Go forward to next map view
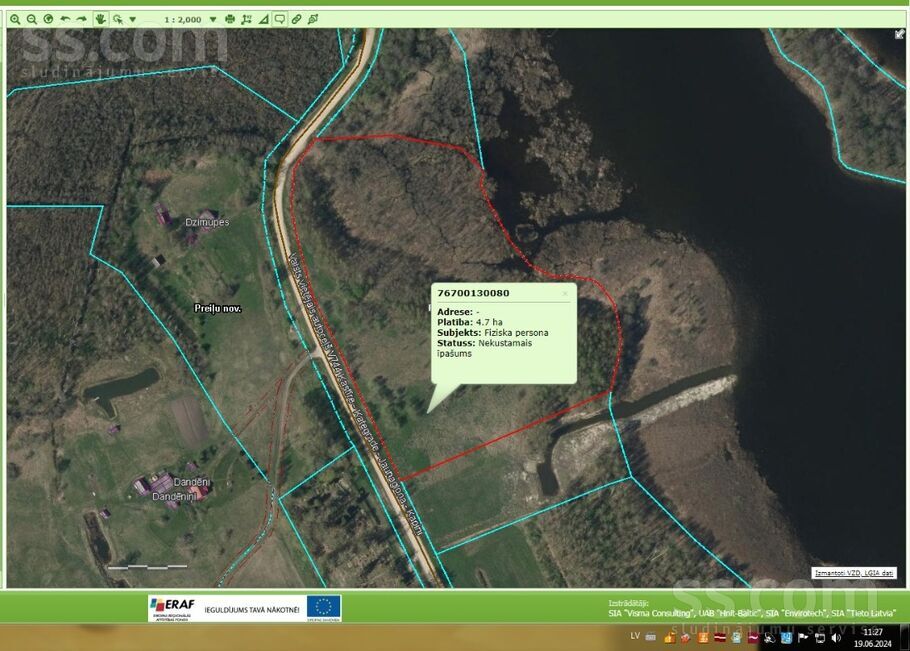910x651 pixels. click(x=82, y=19)
